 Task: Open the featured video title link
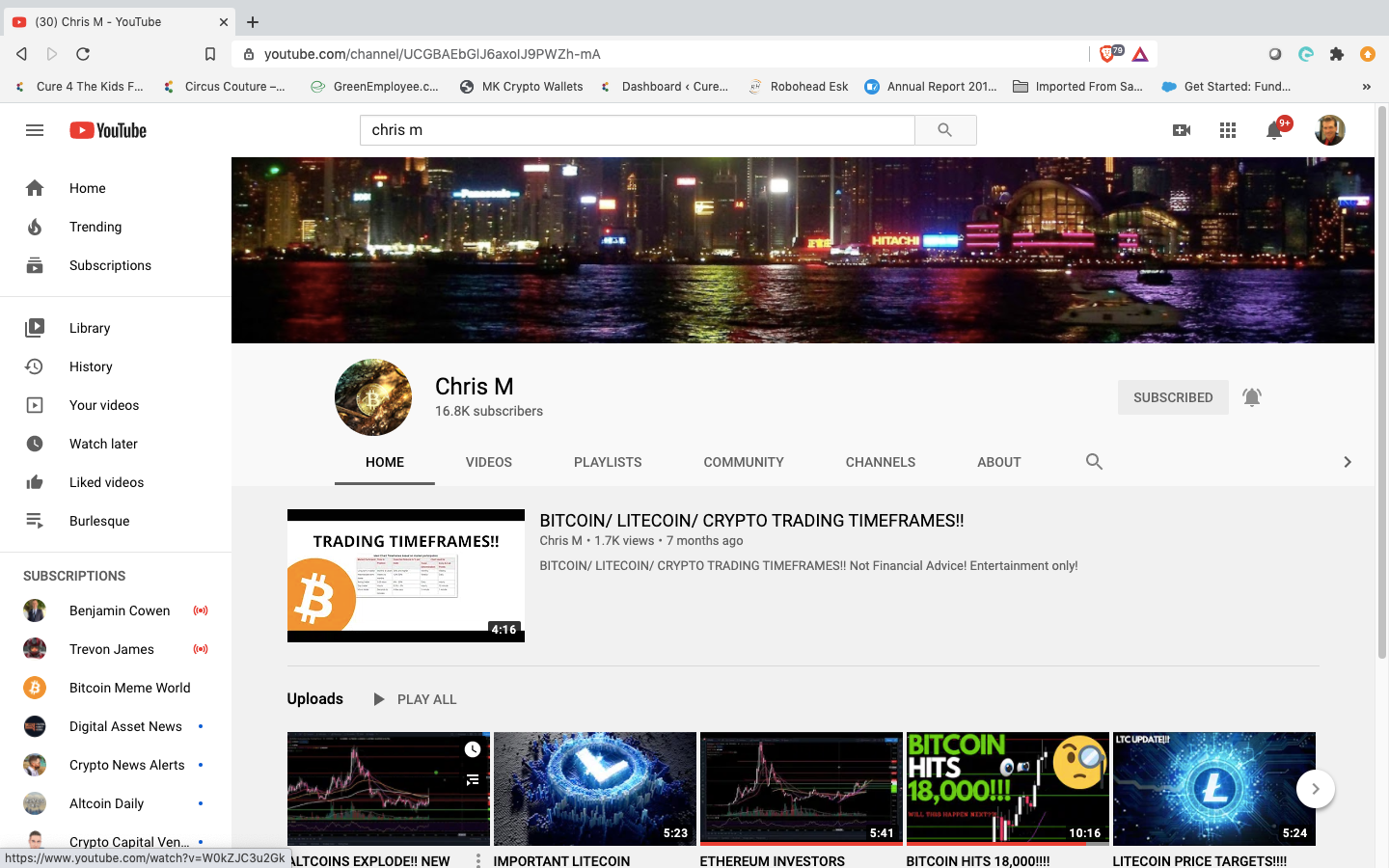pos(751,521)
